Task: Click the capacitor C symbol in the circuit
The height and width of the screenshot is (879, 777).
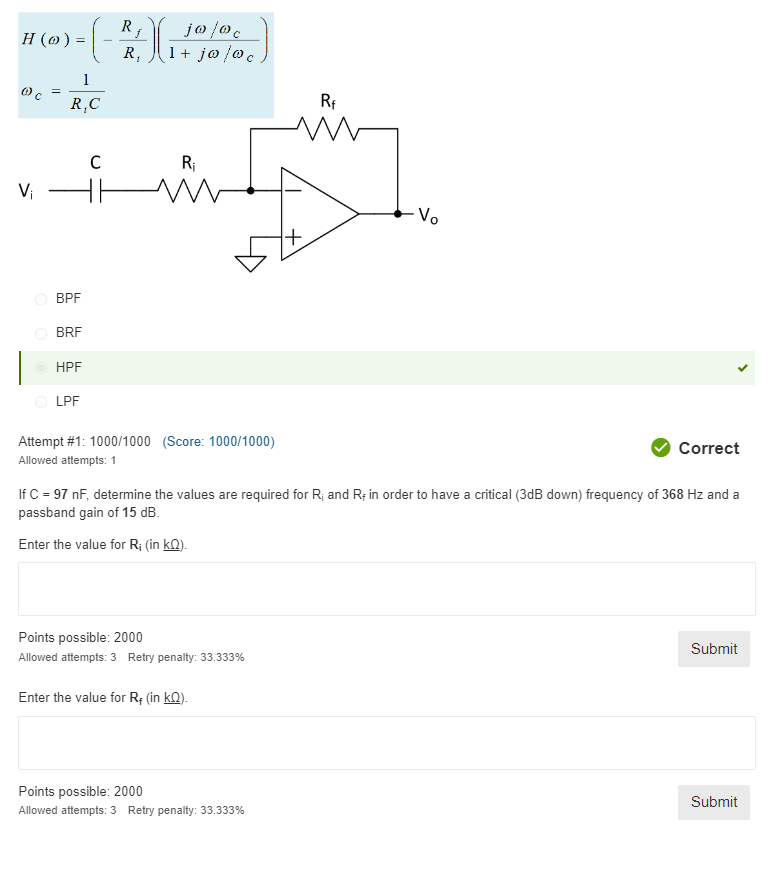Action: 95,189
